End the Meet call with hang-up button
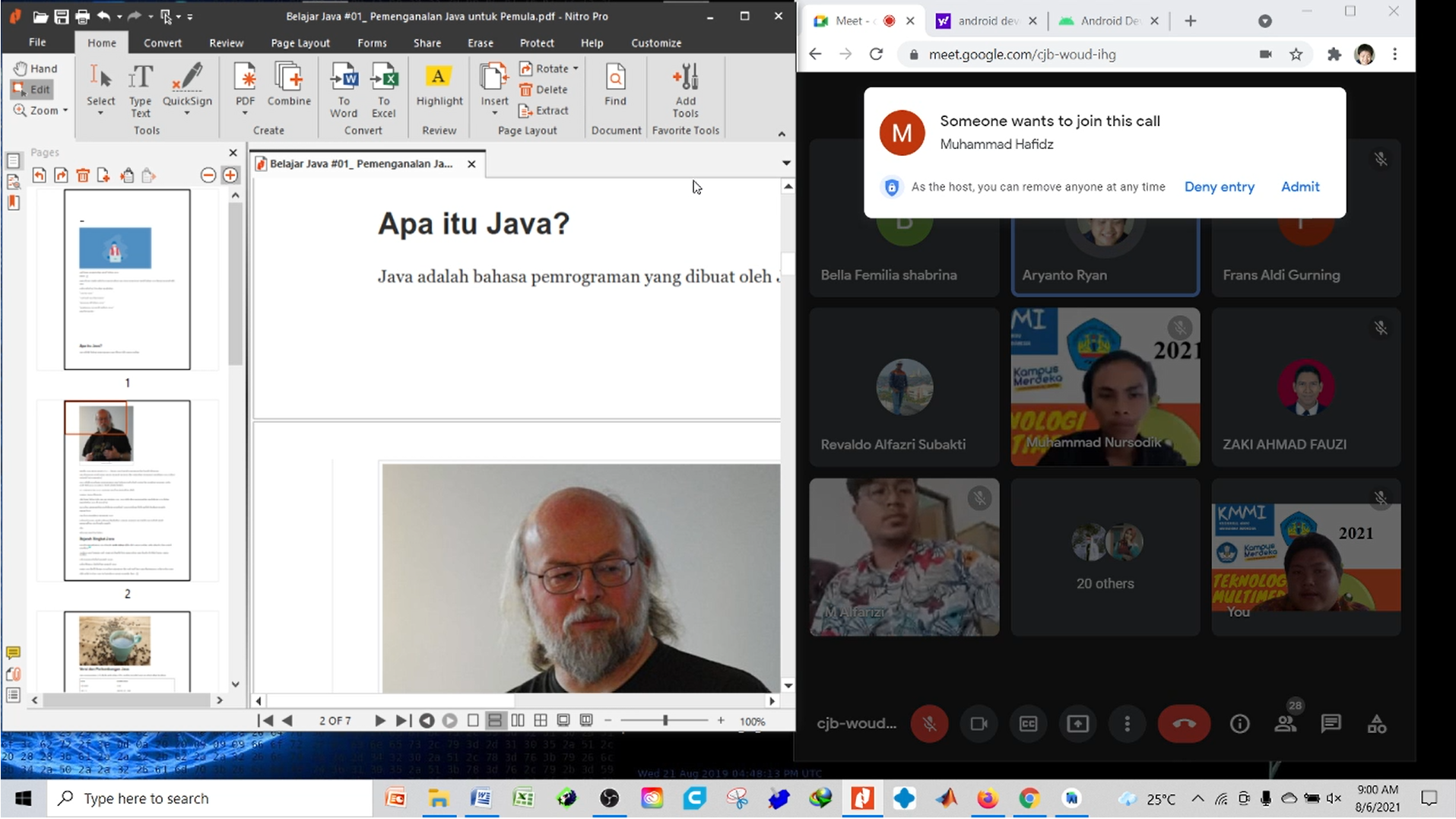1456x819 pixels. [1183, 723]
